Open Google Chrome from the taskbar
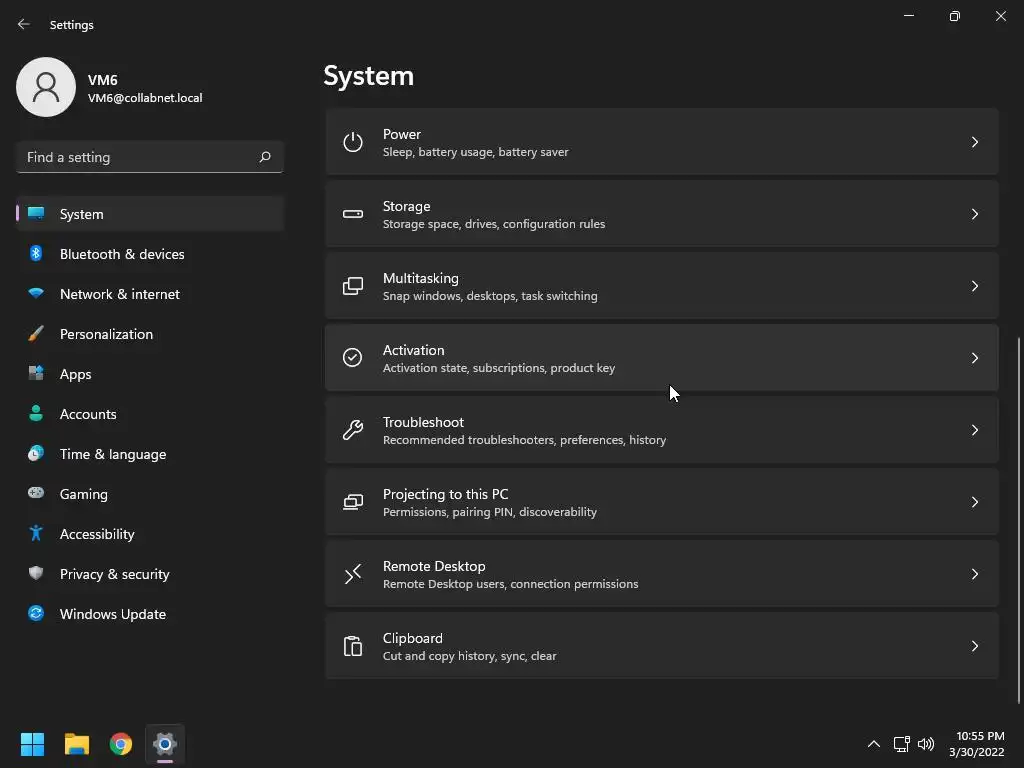The height and width of the screenshot is (768, 1024). (x=121, y=744)
